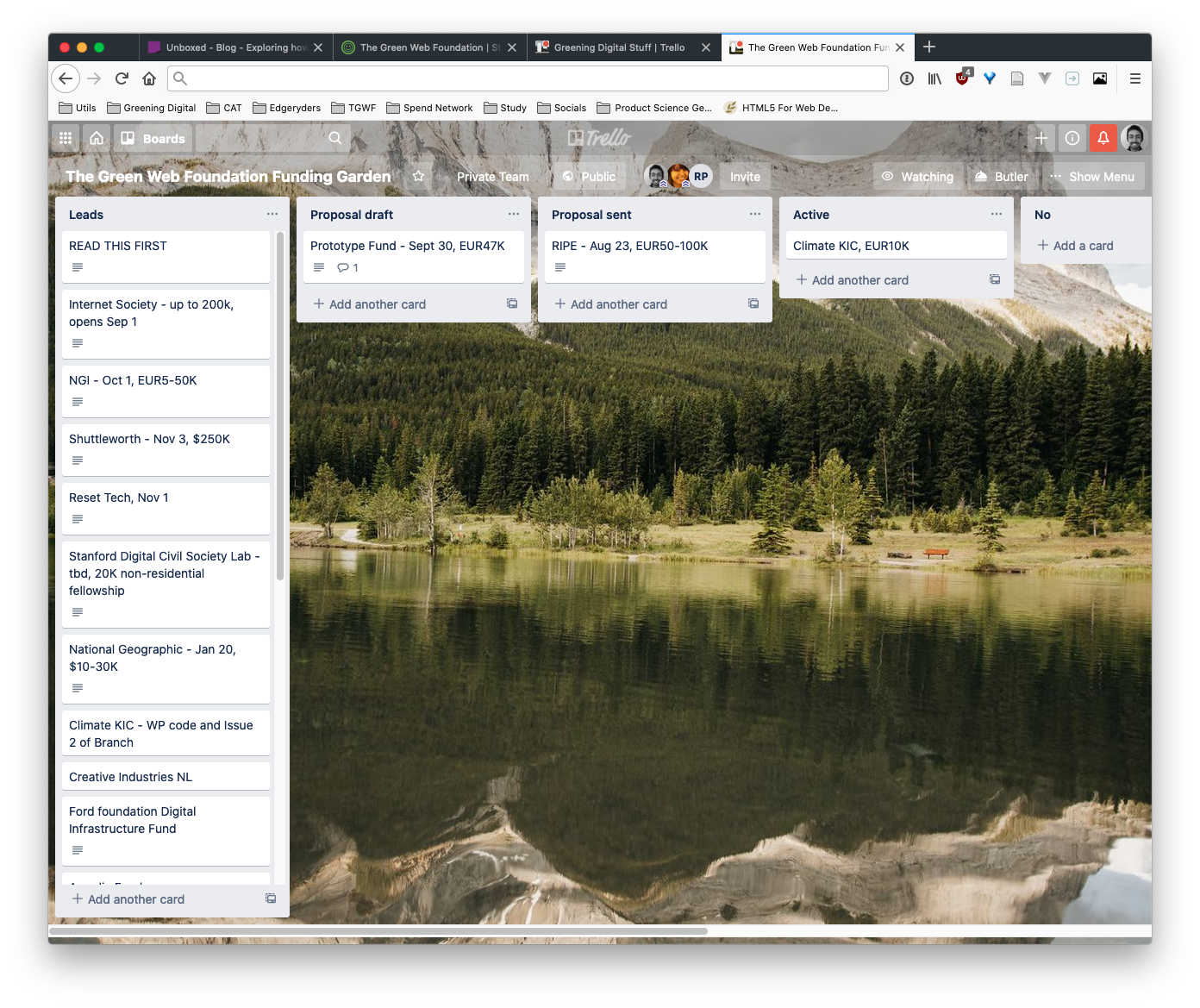The width and height of the screenshot is (1200, 1008).
Task: Toggle the Watching status button
Action: pos(917,176)
